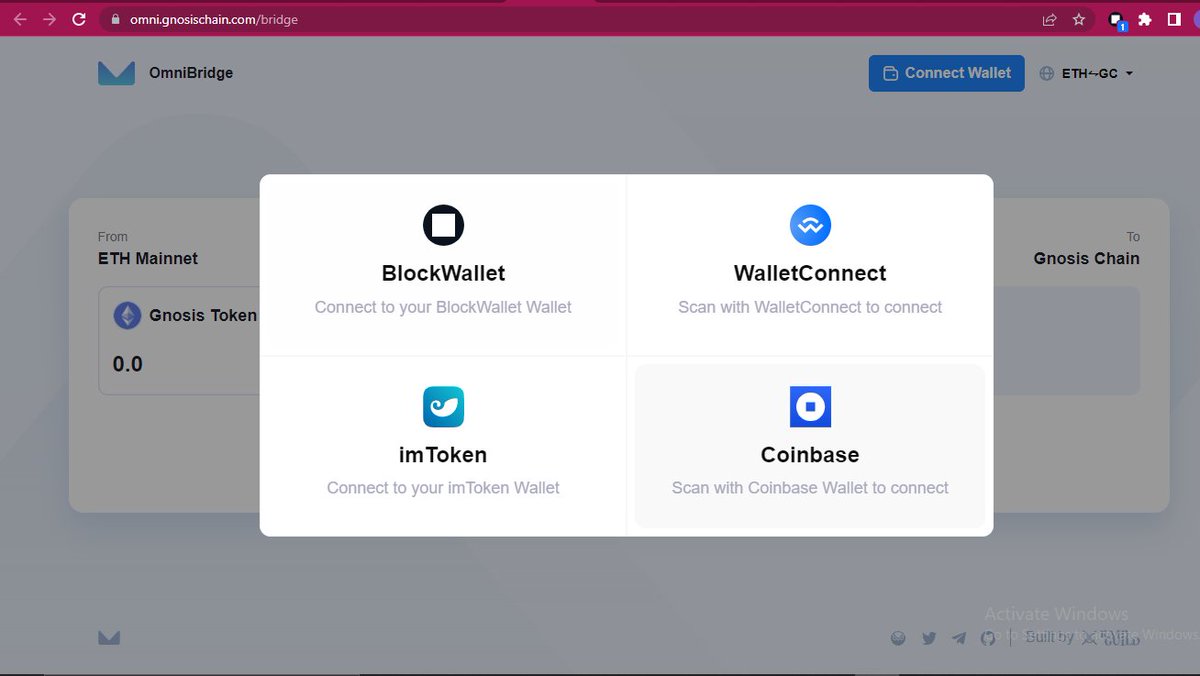The height and width of the screenshot is (676, 1200).
Task: Bookmark this page with star icon
Action: 1078,19
